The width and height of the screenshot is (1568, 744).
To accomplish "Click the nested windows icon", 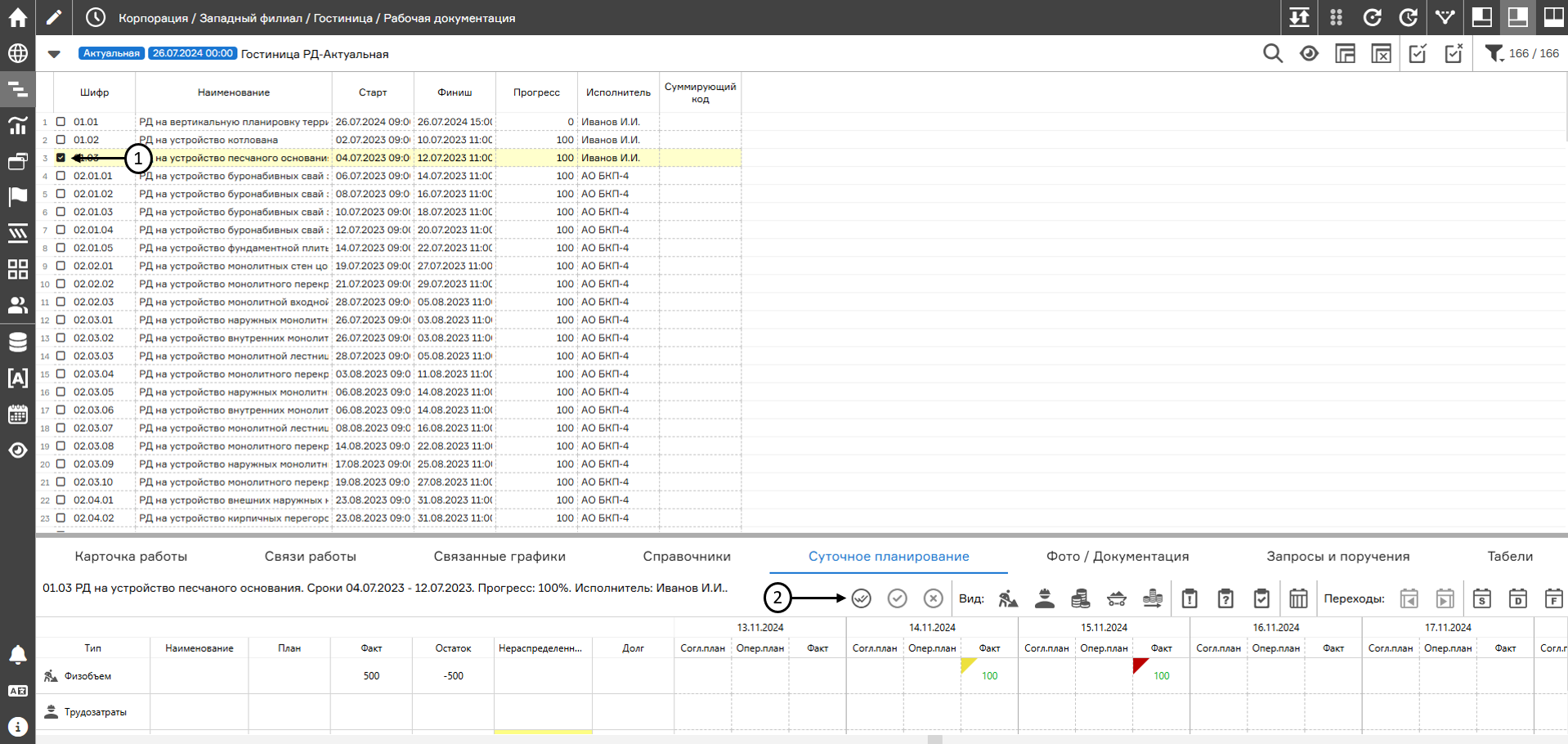I will coord(1345,54).
